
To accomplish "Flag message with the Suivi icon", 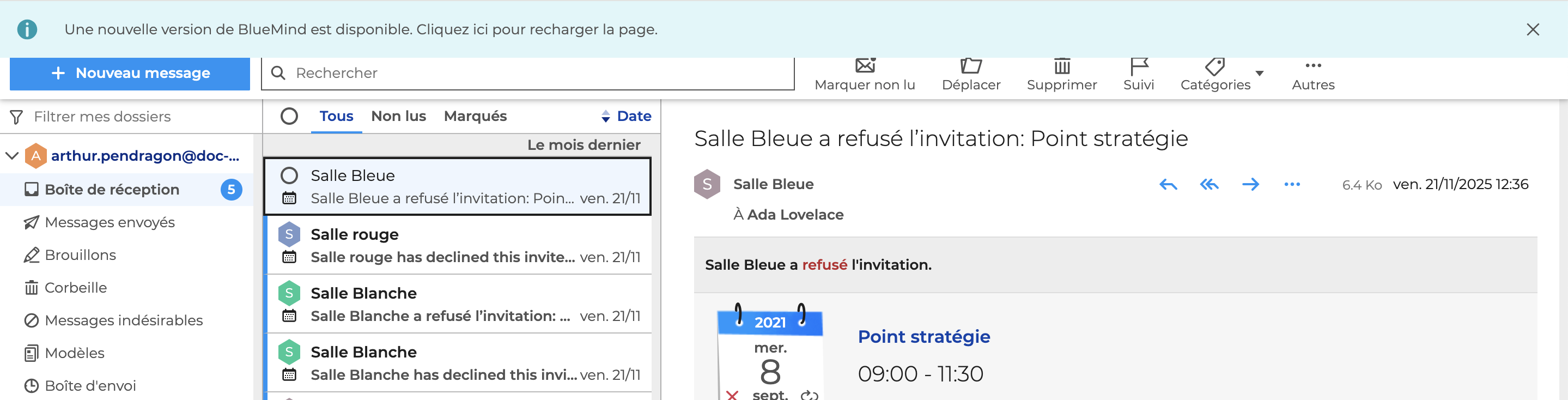I will pyautogui.click(x=1138, y=67).
